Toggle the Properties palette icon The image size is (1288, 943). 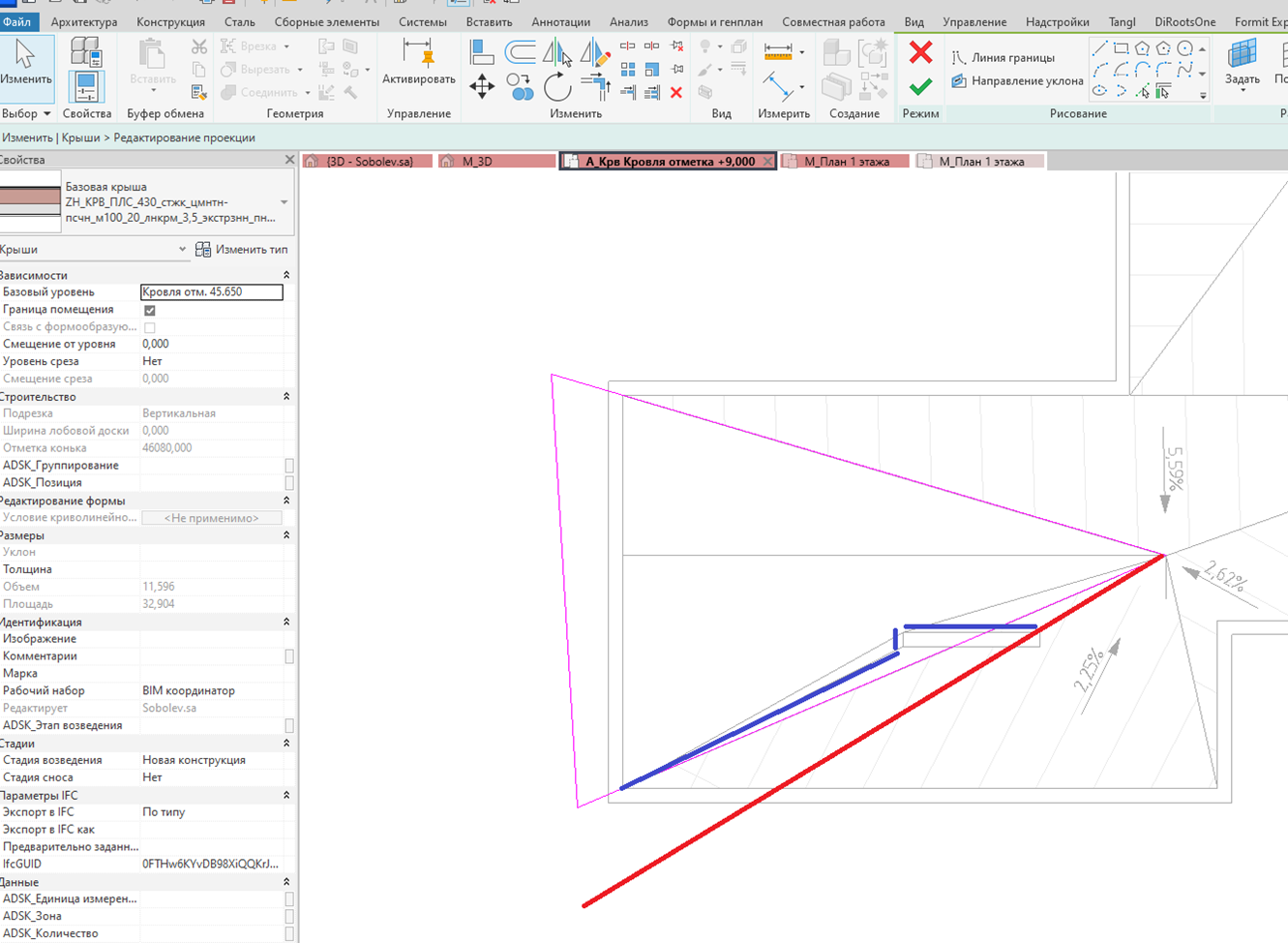pos(86,86)
